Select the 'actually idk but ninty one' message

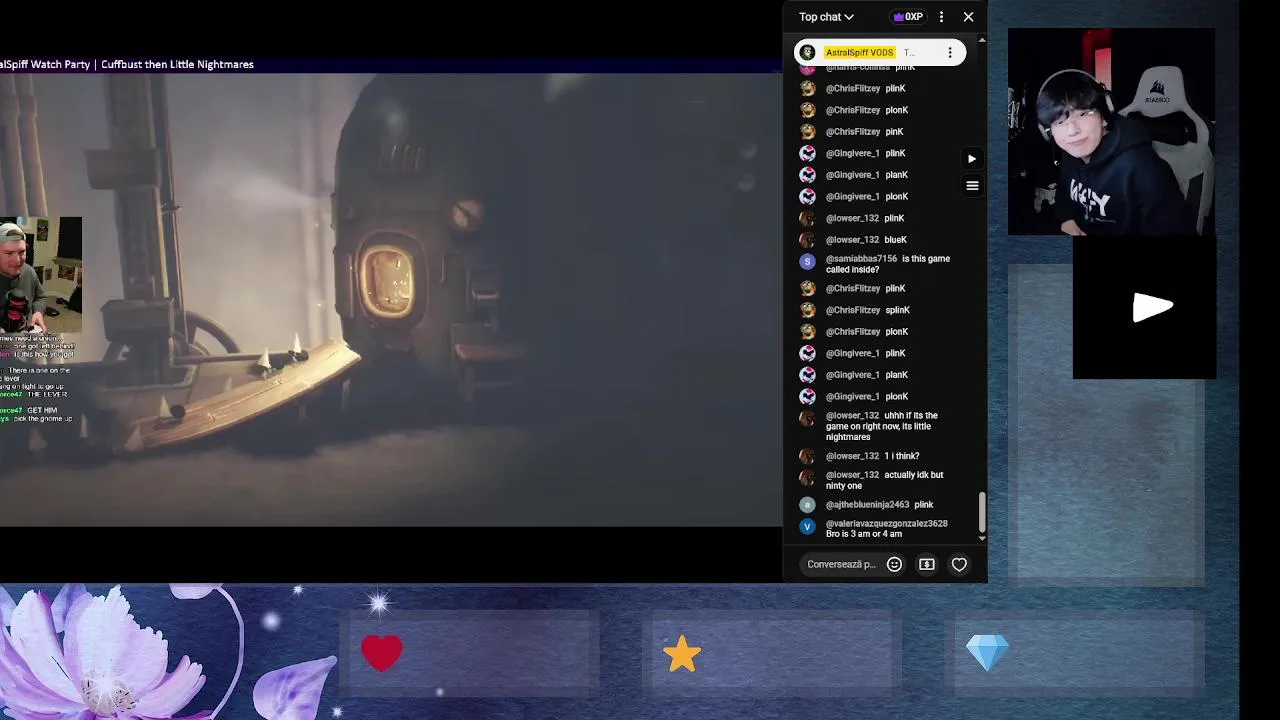click(x=886, y=480)
